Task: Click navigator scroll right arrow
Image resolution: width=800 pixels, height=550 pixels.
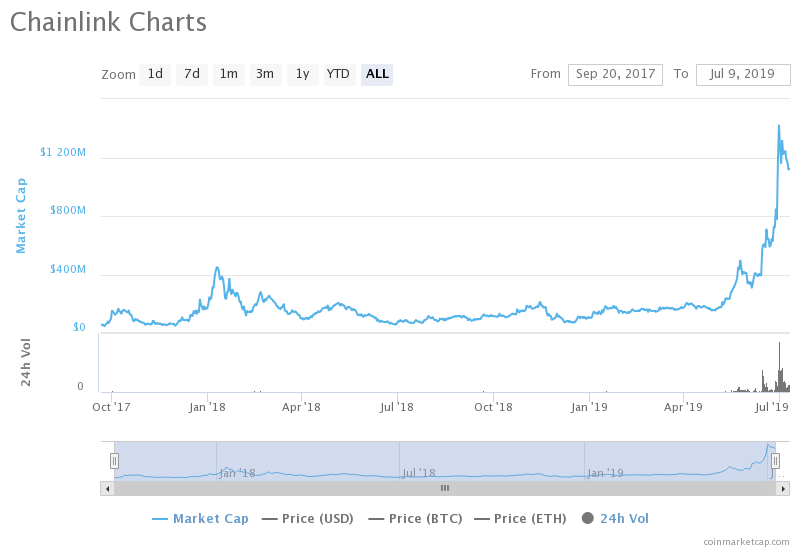Action: point(783,489)
